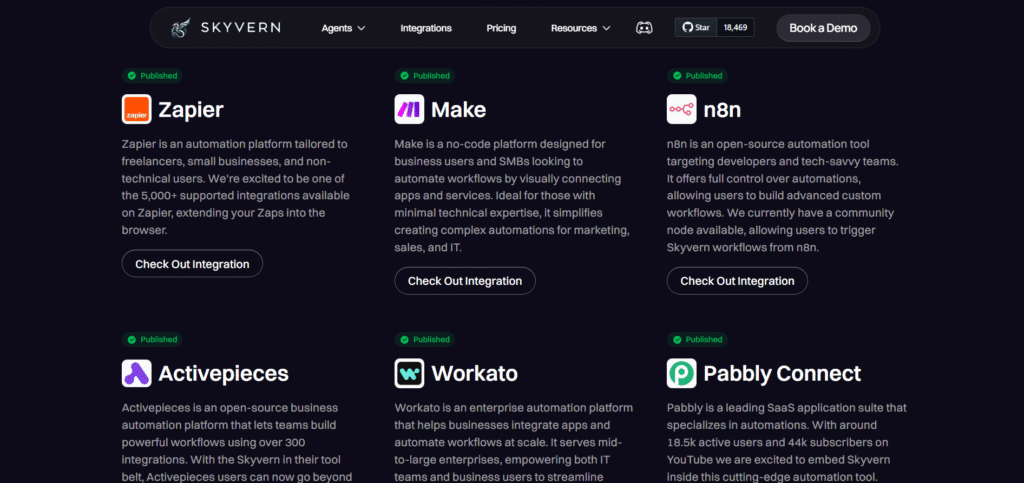Click the Activepieces heading text
This screenshot has width=1024, height=483.
pos(223,373)
